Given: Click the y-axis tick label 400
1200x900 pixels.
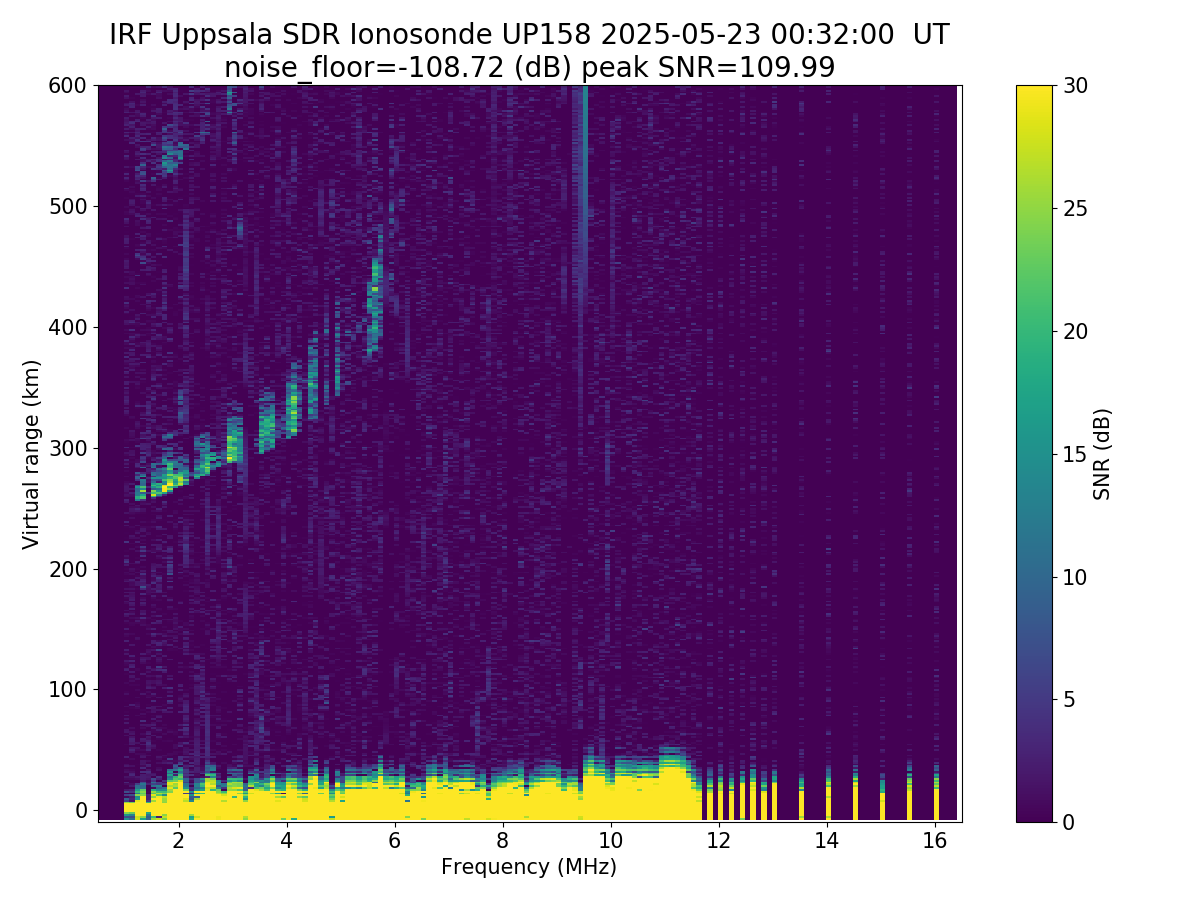Looking at the screenshot, I should tap(68, 327).
